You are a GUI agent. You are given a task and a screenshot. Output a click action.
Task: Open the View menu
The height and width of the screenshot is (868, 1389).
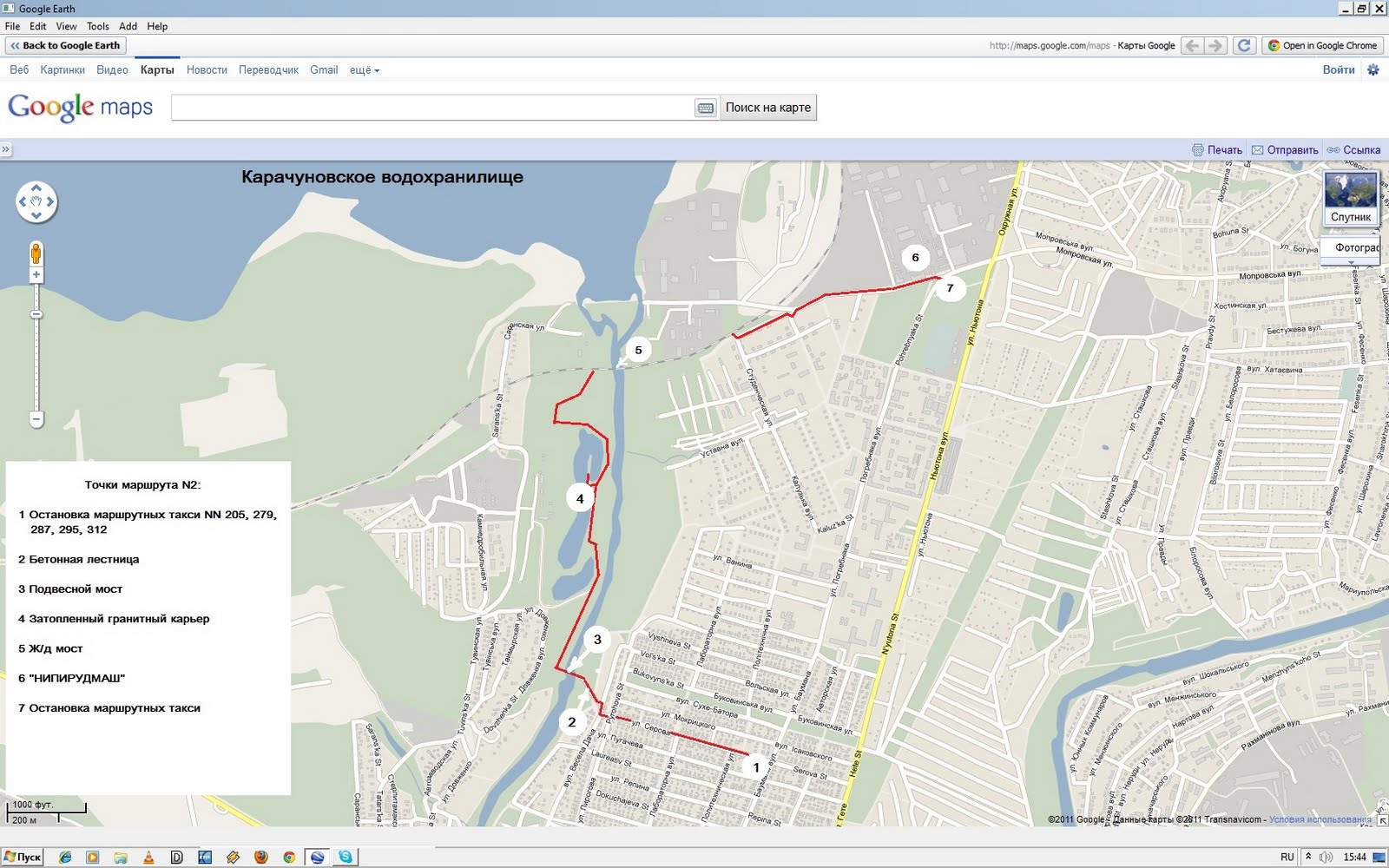point(67,26)
